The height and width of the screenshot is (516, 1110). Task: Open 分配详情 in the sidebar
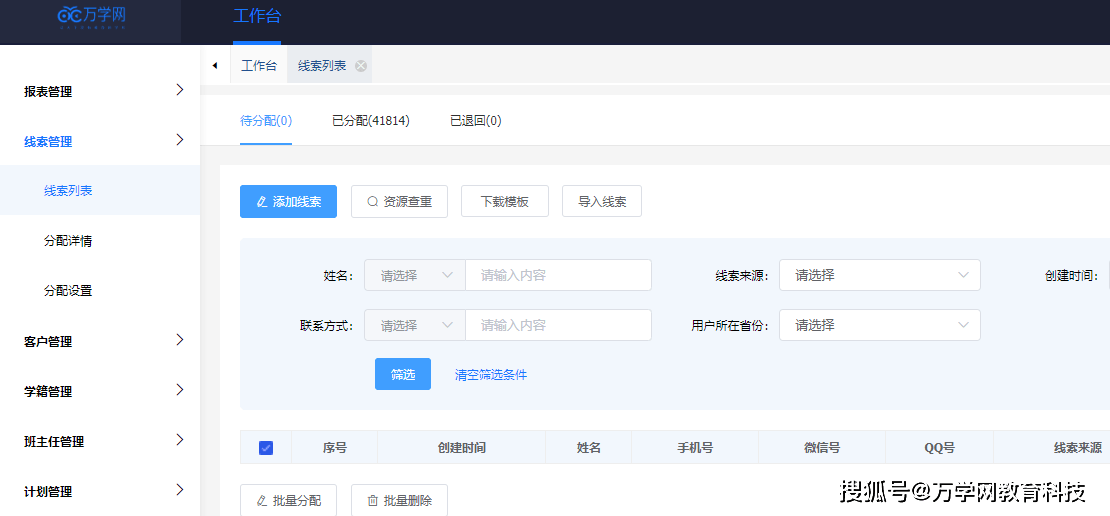click(x=68, y=241)
